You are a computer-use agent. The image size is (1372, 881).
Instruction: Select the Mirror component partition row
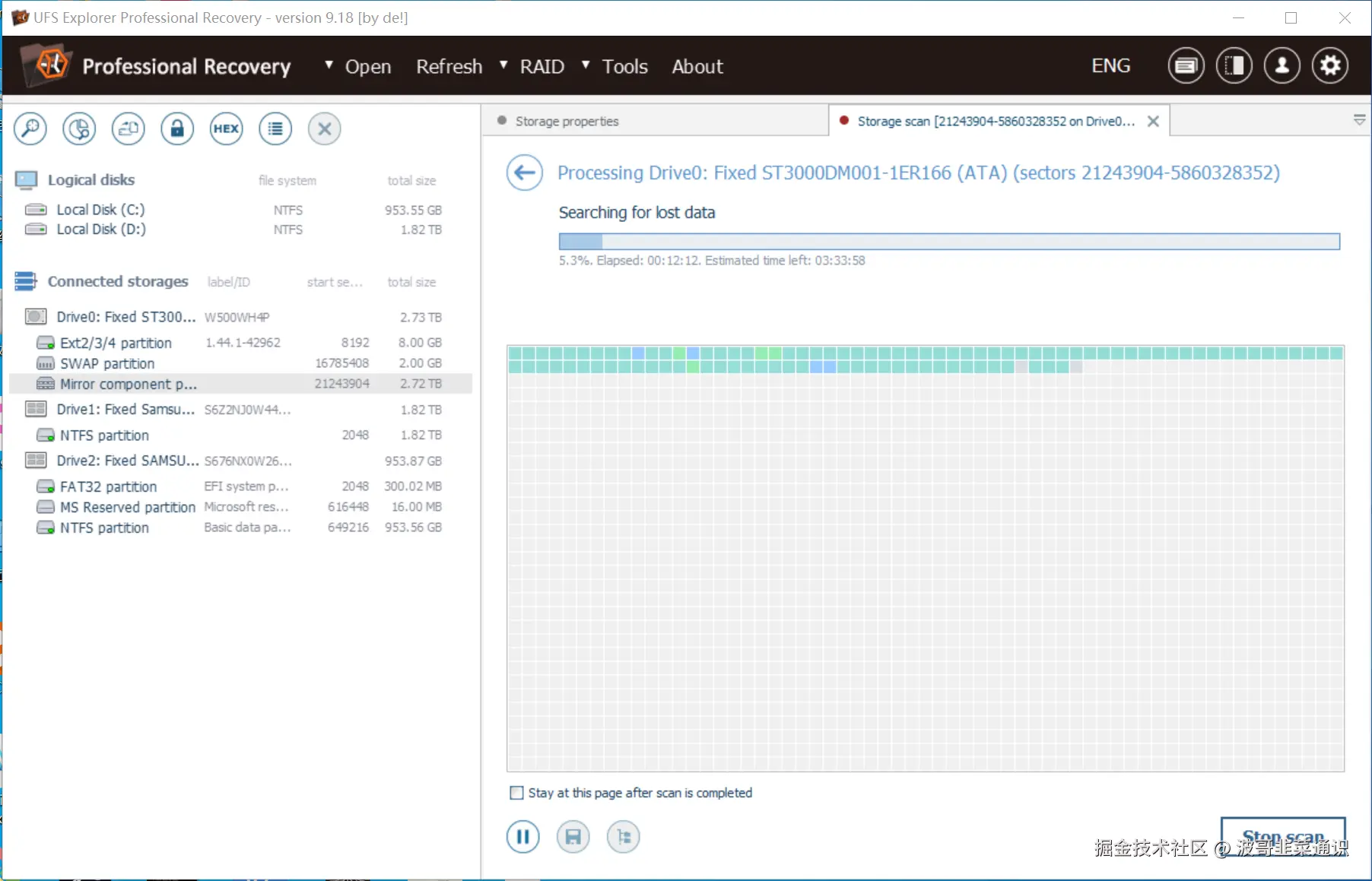240,384
